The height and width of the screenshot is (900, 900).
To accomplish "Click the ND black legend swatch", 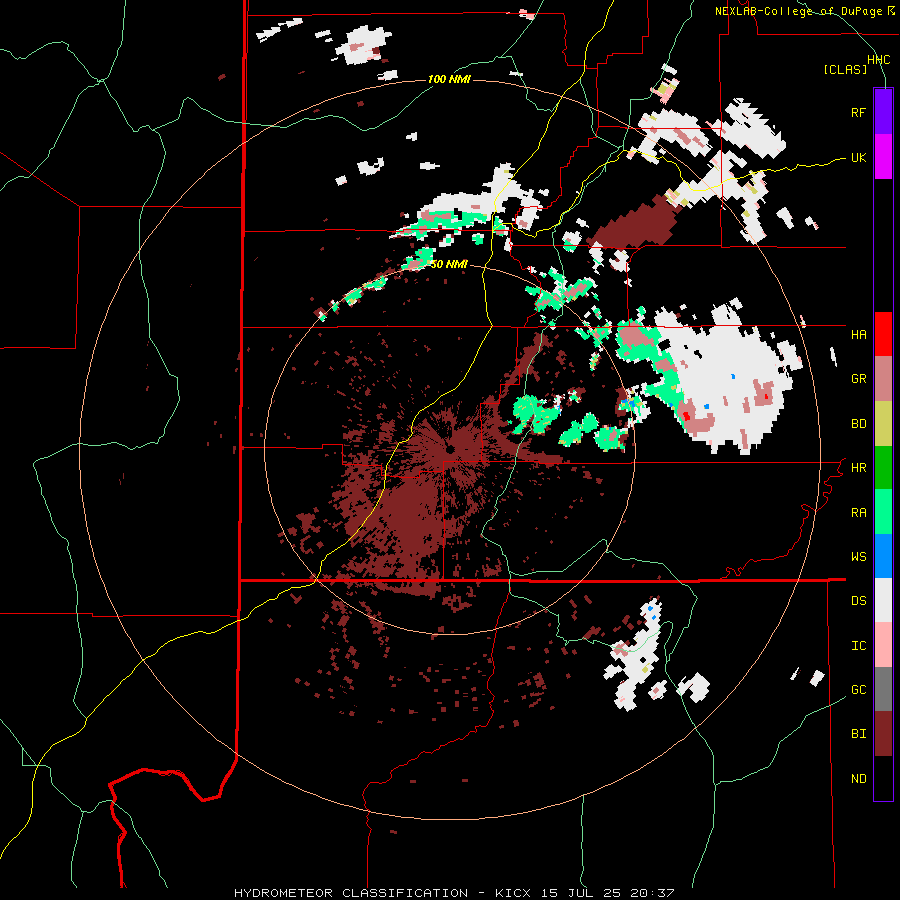I will 883,778.
